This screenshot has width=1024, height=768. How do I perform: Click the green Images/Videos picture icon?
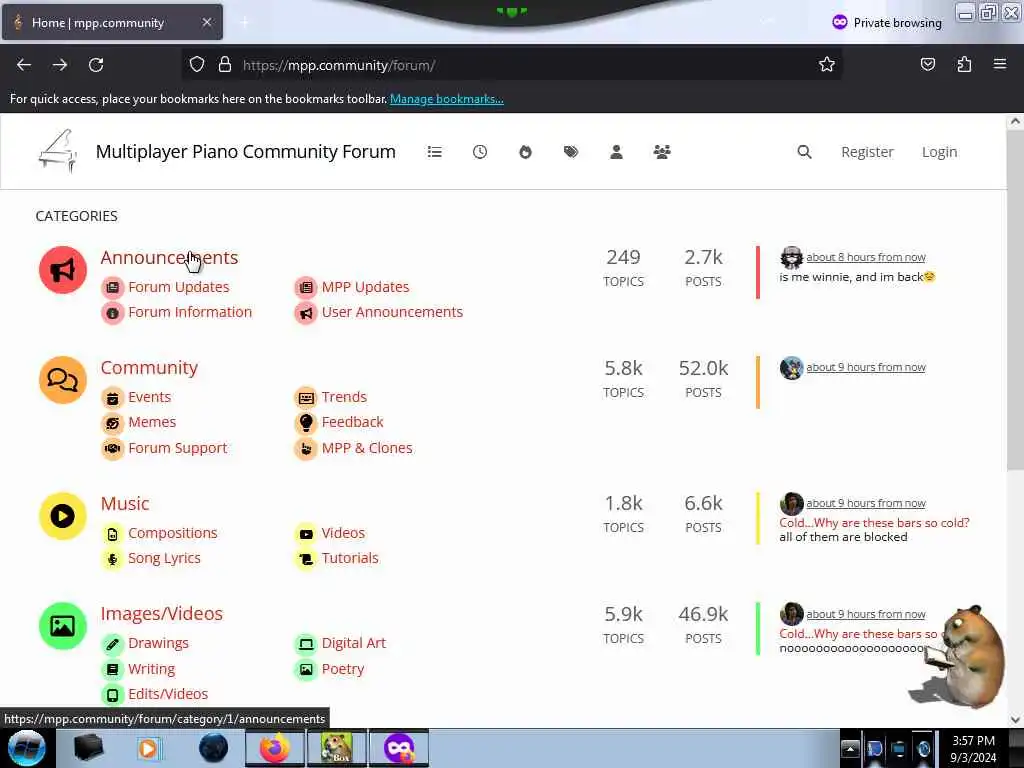tap(63, 626)
